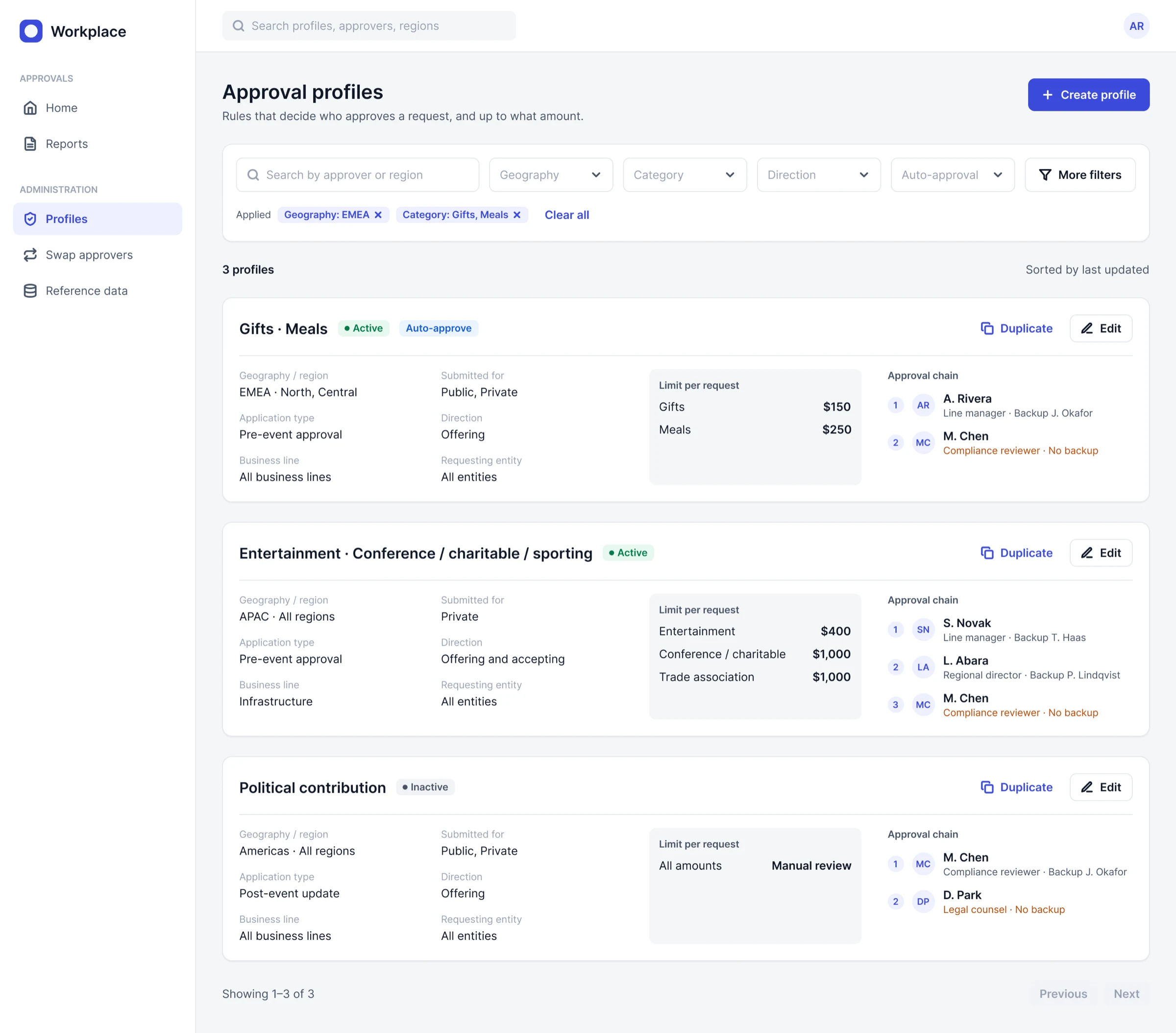Click the Gifts · Meals profile title

[x=283, y=329]
